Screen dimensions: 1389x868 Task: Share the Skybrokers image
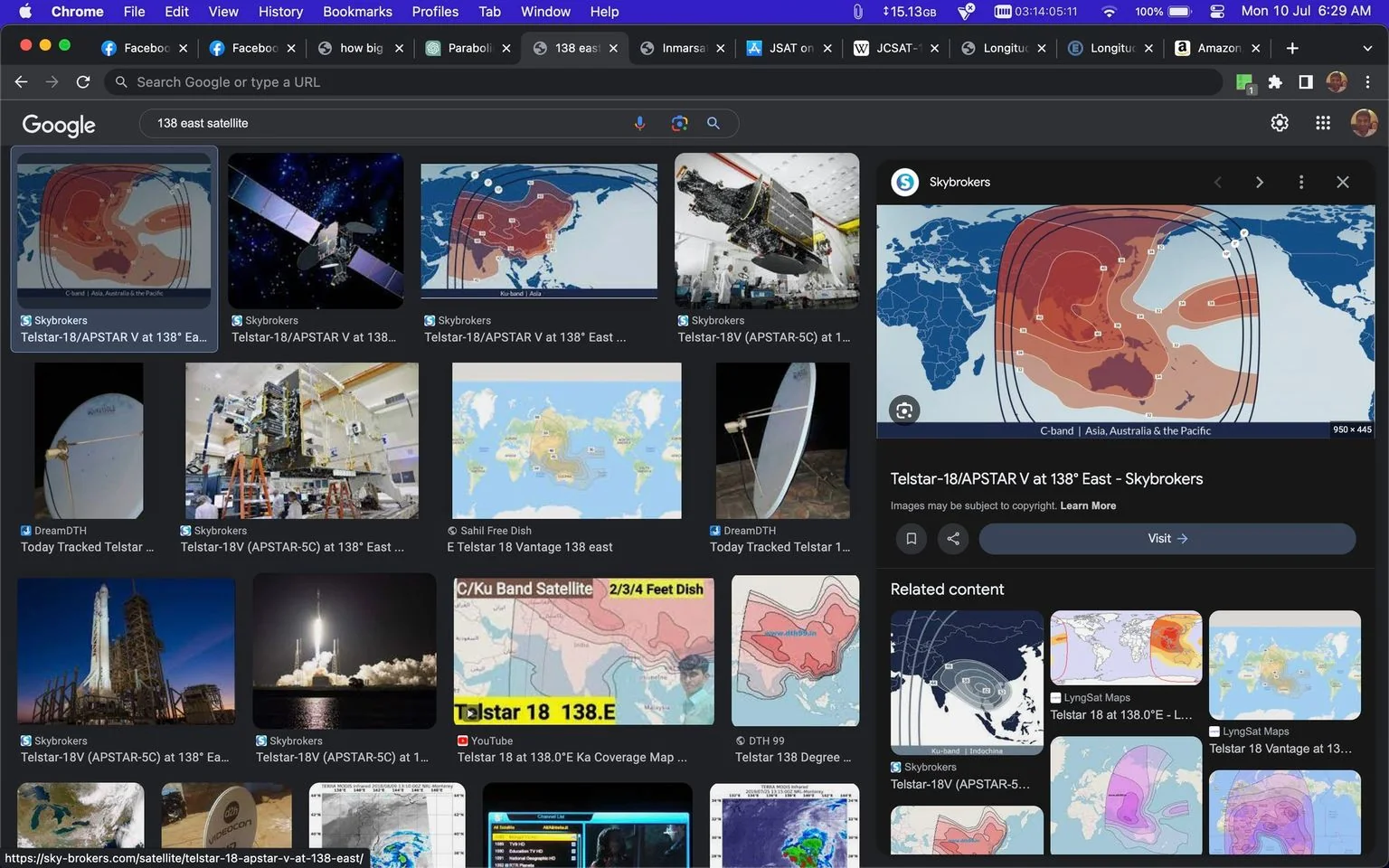[x=953, y=539]
